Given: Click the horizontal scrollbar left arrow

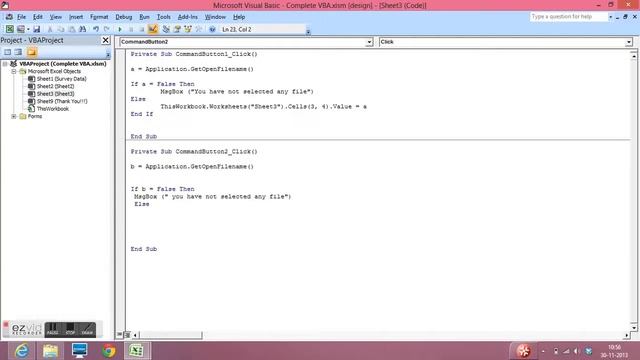Looking at the screenshot, I should 135,335.
